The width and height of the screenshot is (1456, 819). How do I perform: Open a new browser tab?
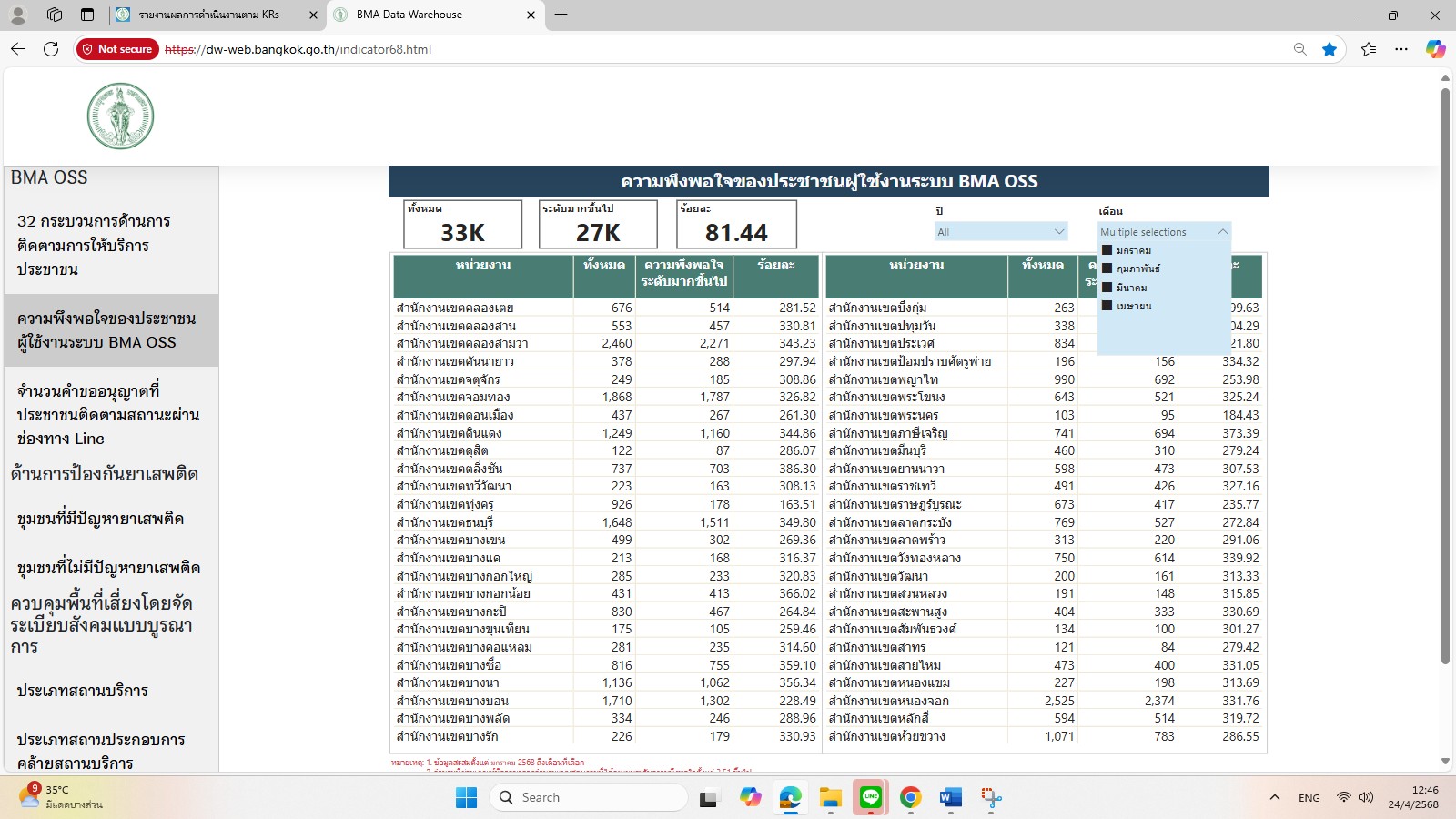point(561,15)
